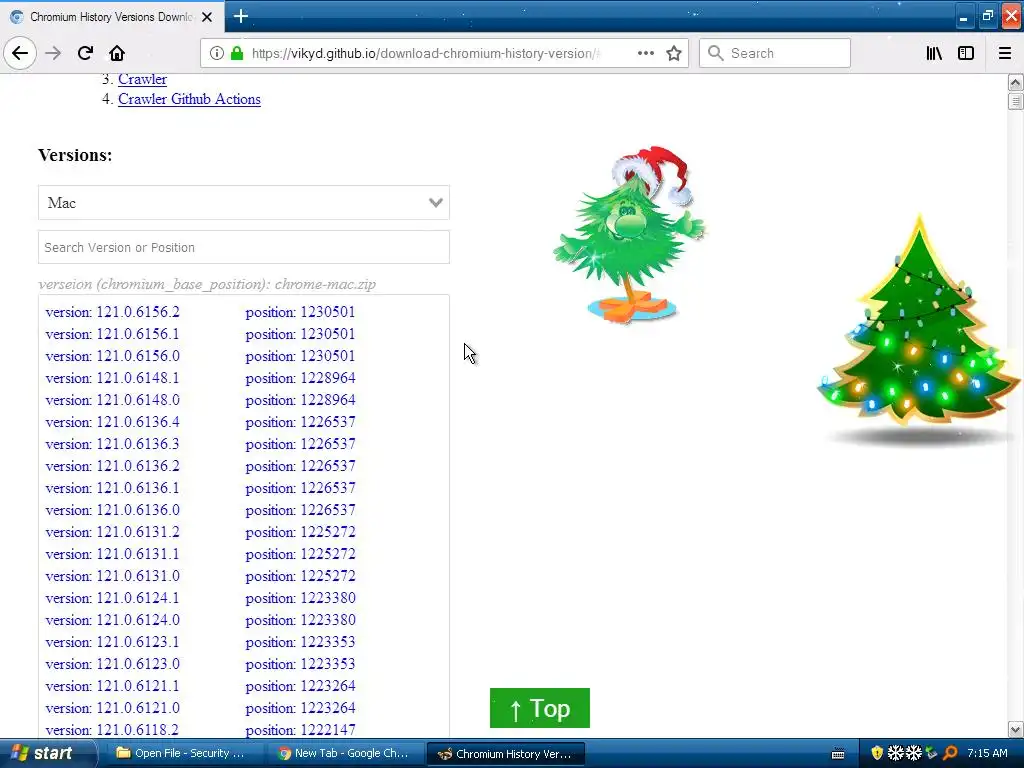Toggle the sidebar view icon

(966, 53)
